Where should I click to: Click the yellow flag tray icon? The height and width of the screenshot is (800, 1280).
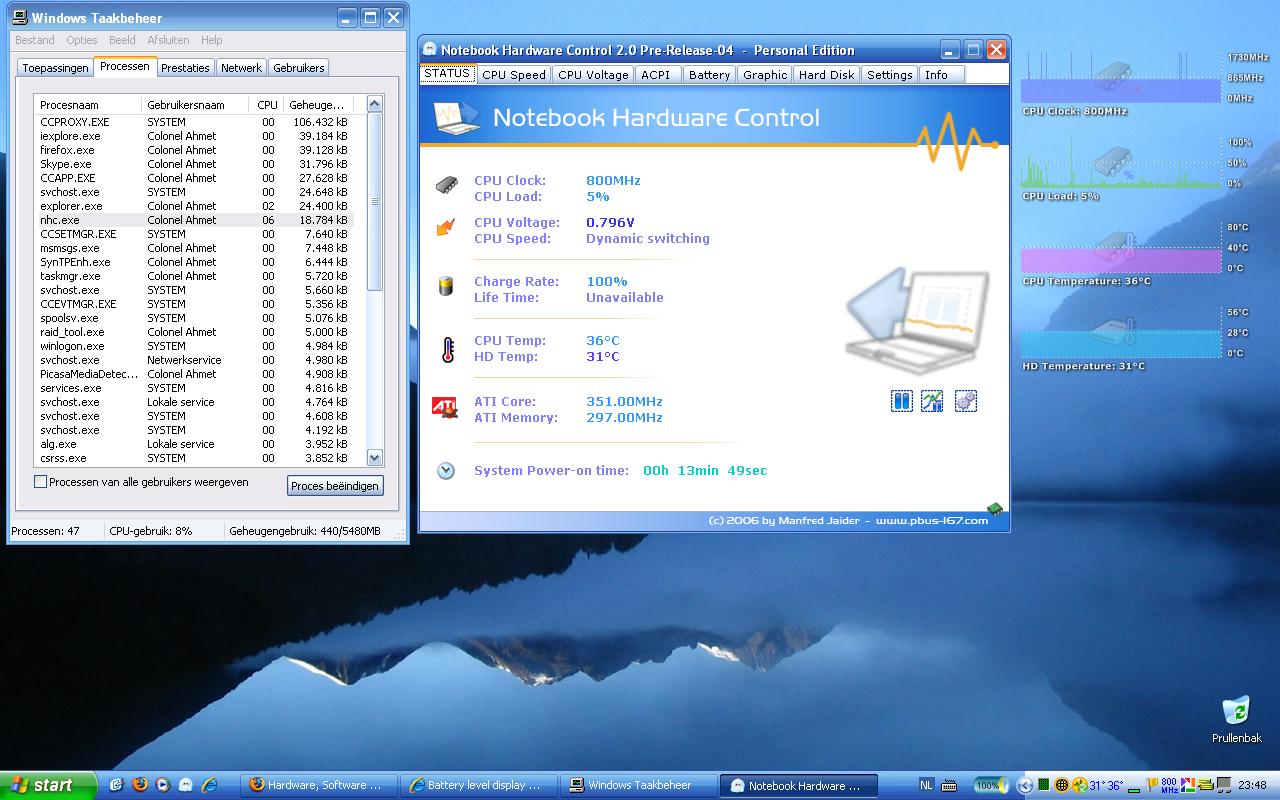pyautogui.click(x=1152, y=785)
